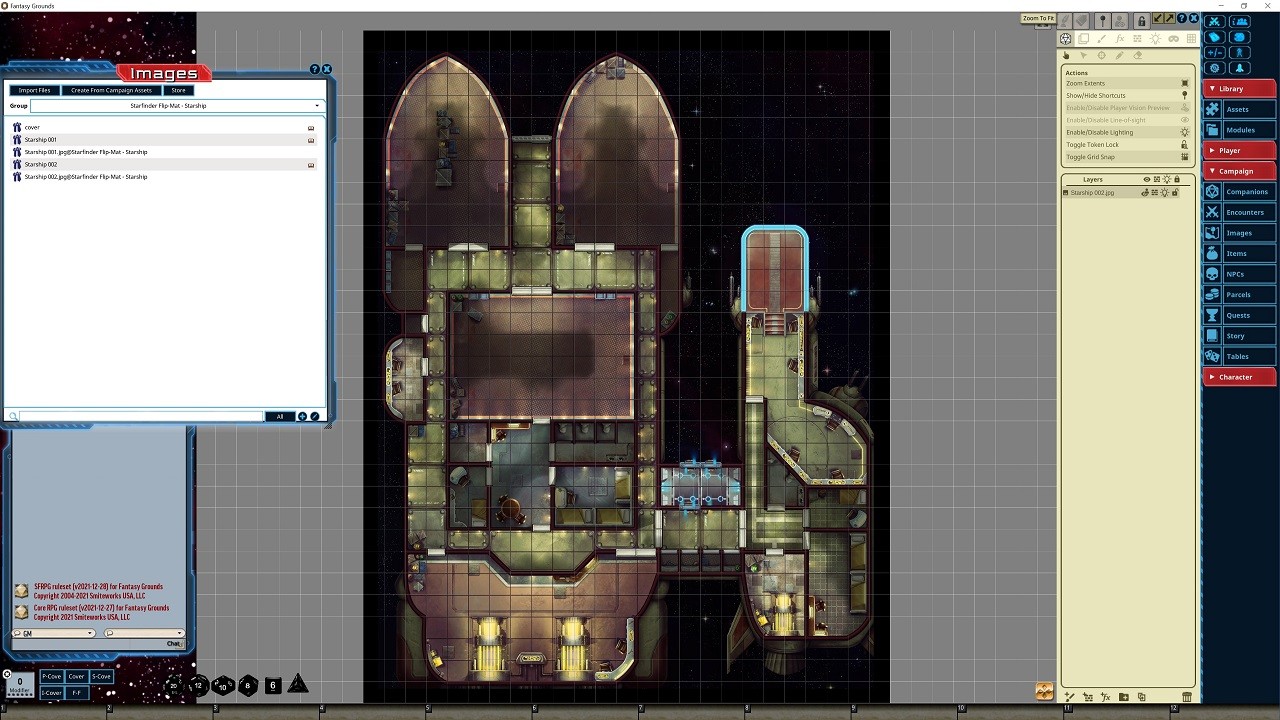Open the Parcels sidebar entry
This screenshot has height=720, width=1280.
click(1239, 295)
